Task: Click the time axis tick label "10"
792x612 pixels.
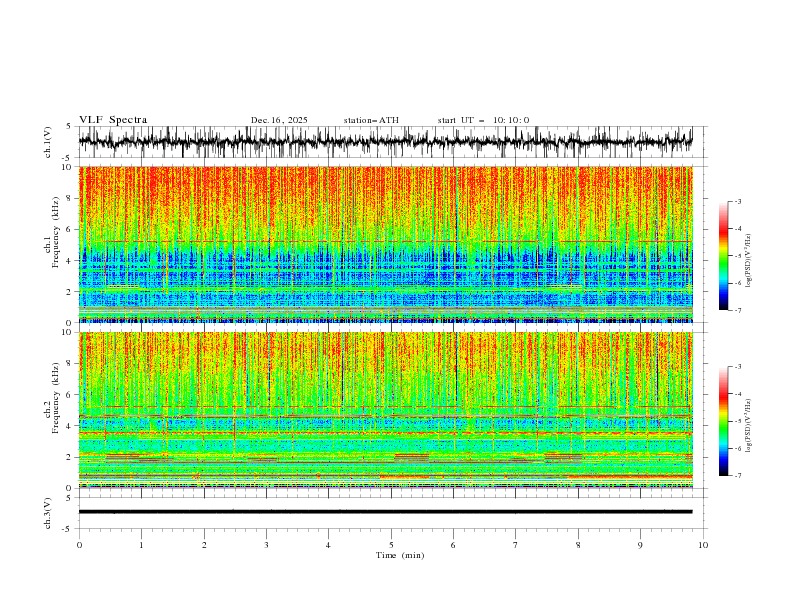Action: click(x=703, y=545)
